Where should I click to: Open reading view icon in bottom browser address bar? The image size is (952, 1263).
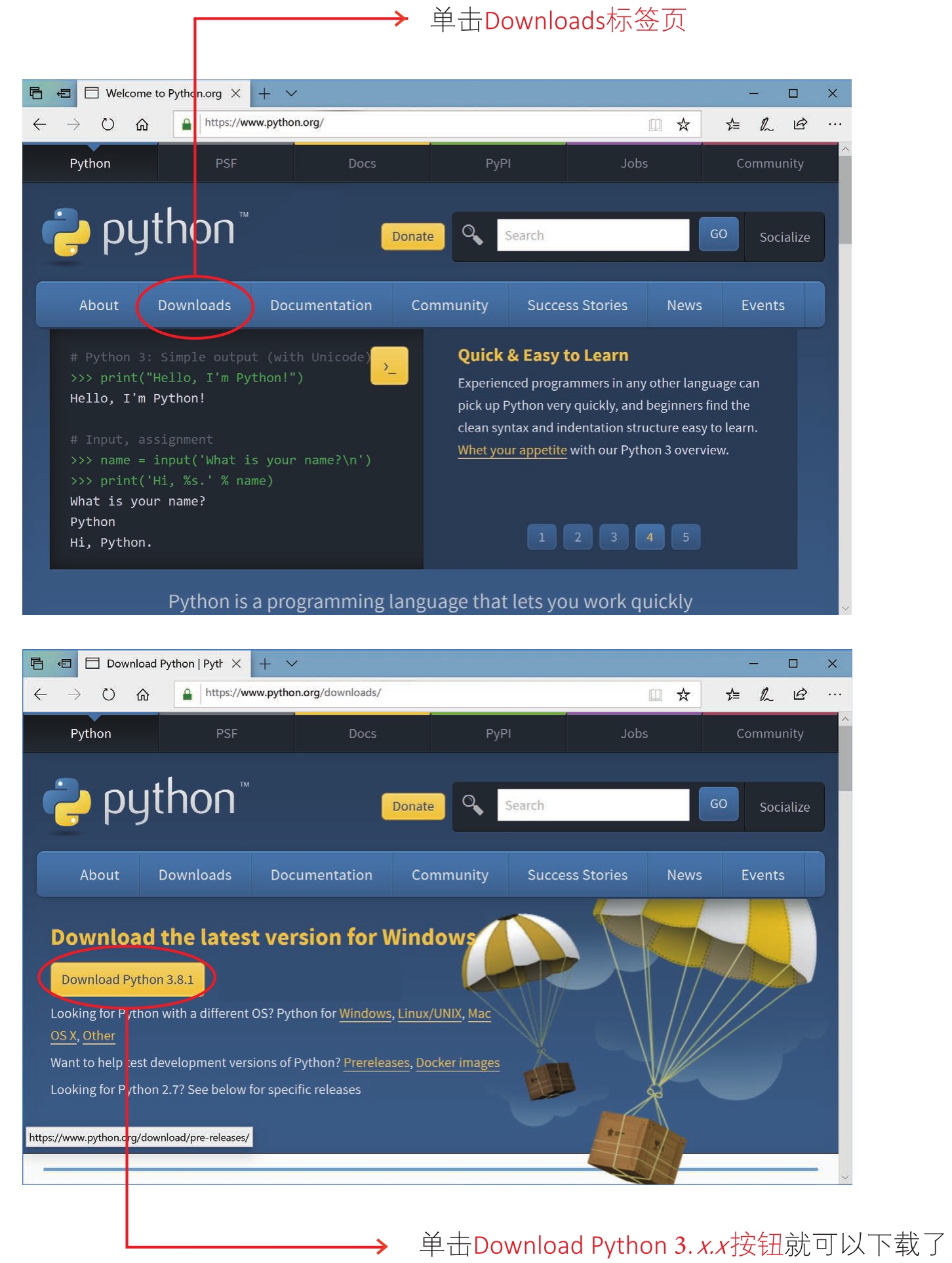(655, 694)
